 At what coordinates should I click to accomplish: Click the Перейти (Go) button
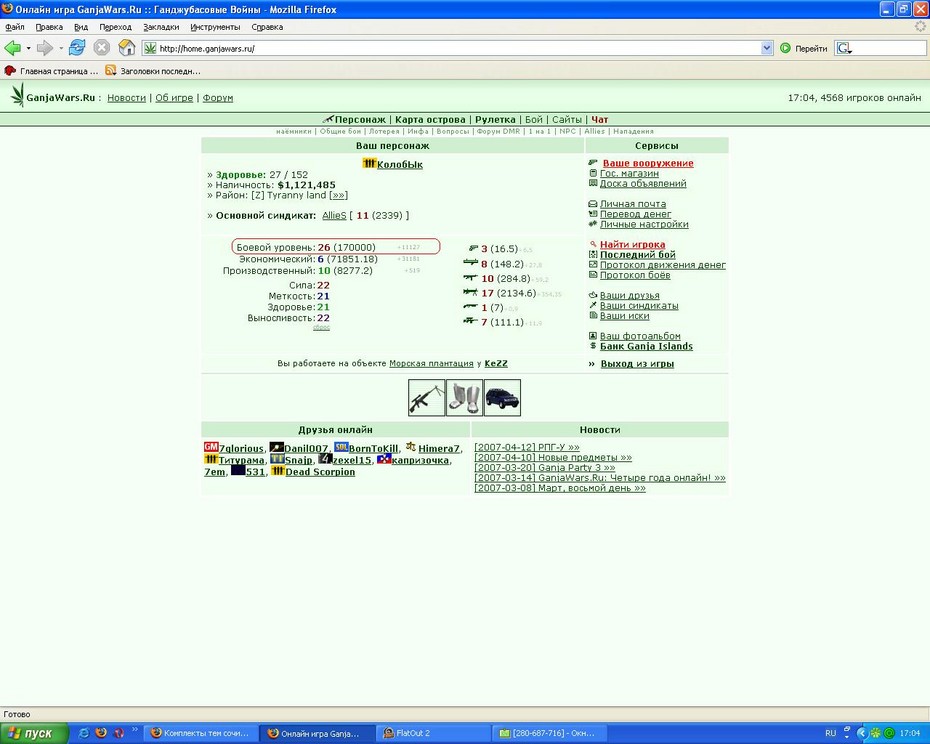804,49
